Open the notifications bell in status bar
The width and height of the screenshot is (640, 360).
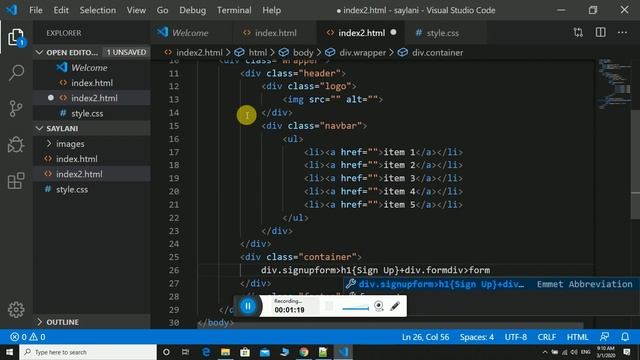(625, 337)
